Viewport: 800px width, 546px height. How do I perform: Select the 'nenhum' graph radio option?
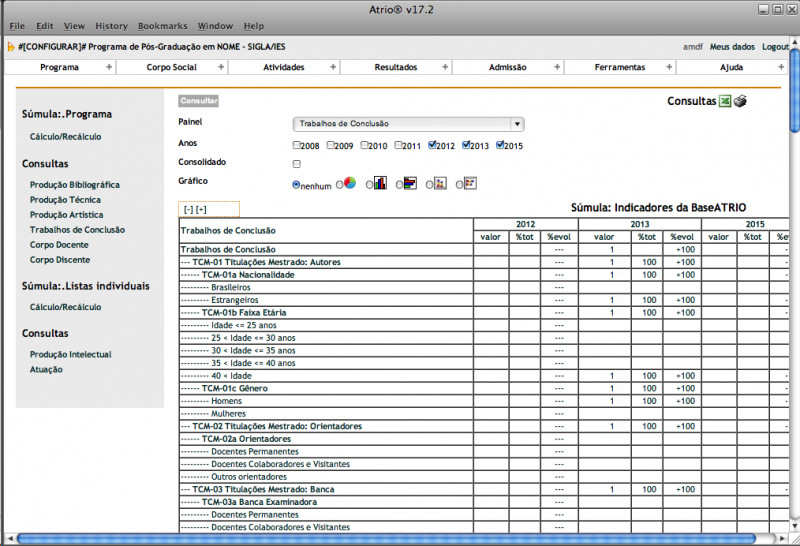coord(296,185)
